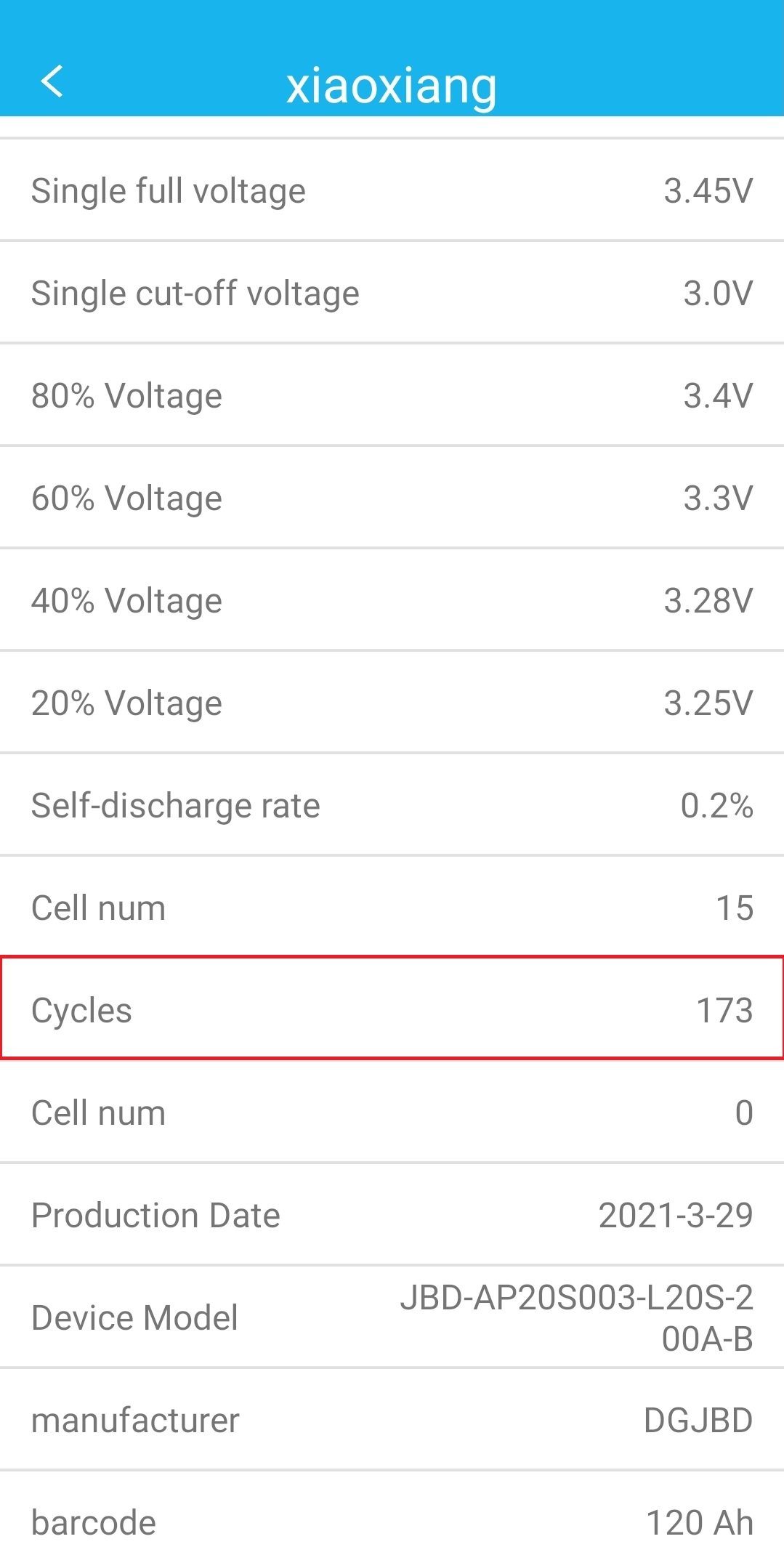Select the barcode row
The width and height of the screenshot is (784, 1547).
tap(392, 1522)
